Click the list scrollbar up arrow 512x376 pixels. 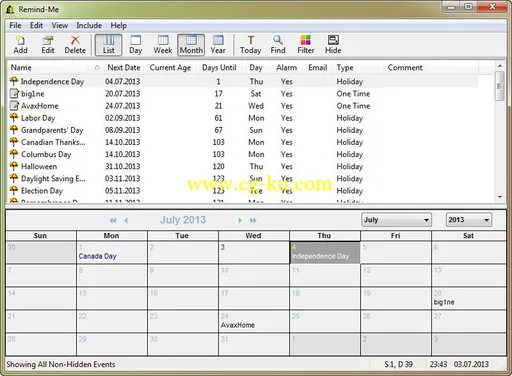pos(500,66)
